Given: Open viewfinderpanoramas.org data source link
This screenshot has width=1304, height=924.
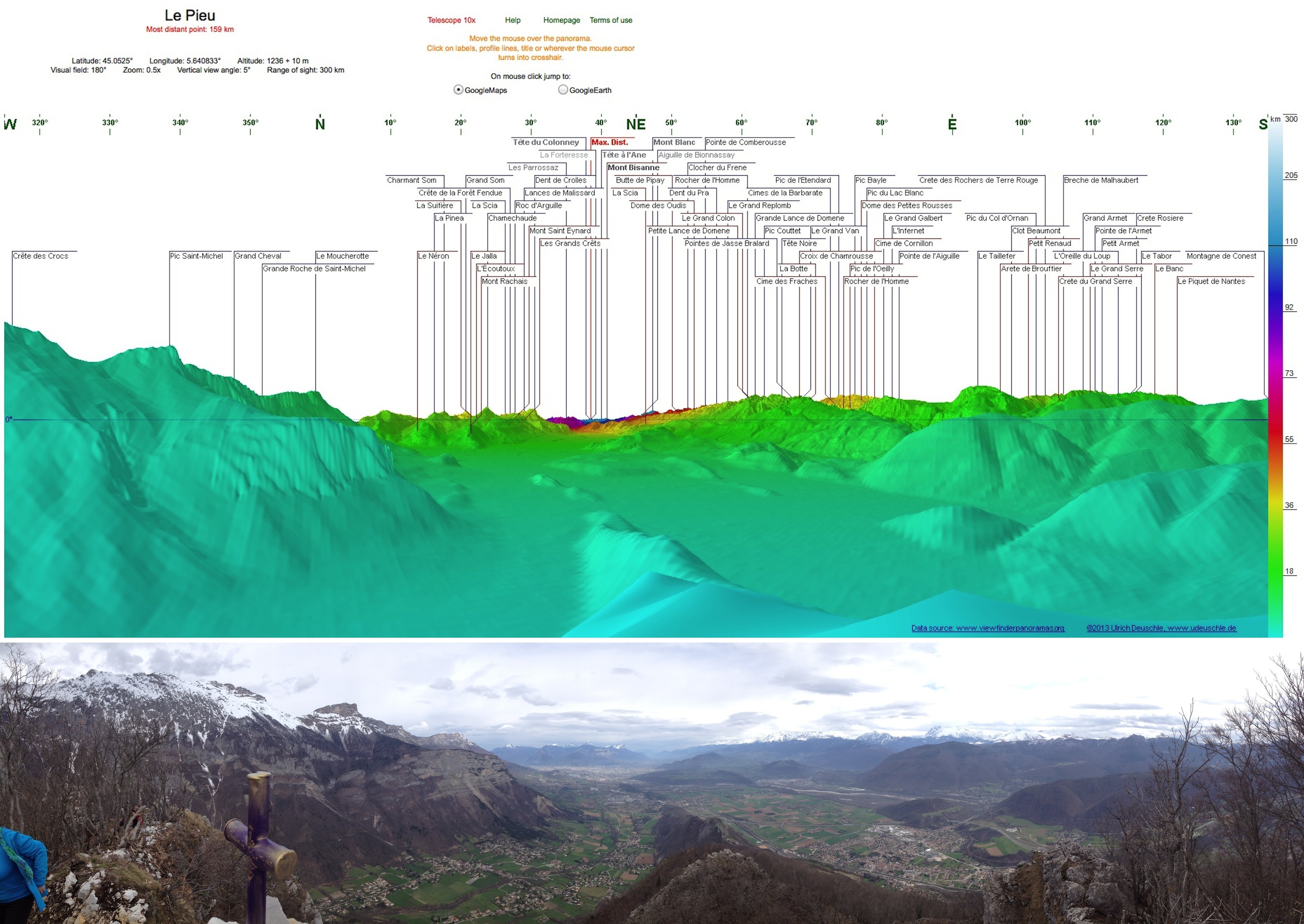Looking at the screenshot, I should (x=988, y=628).
